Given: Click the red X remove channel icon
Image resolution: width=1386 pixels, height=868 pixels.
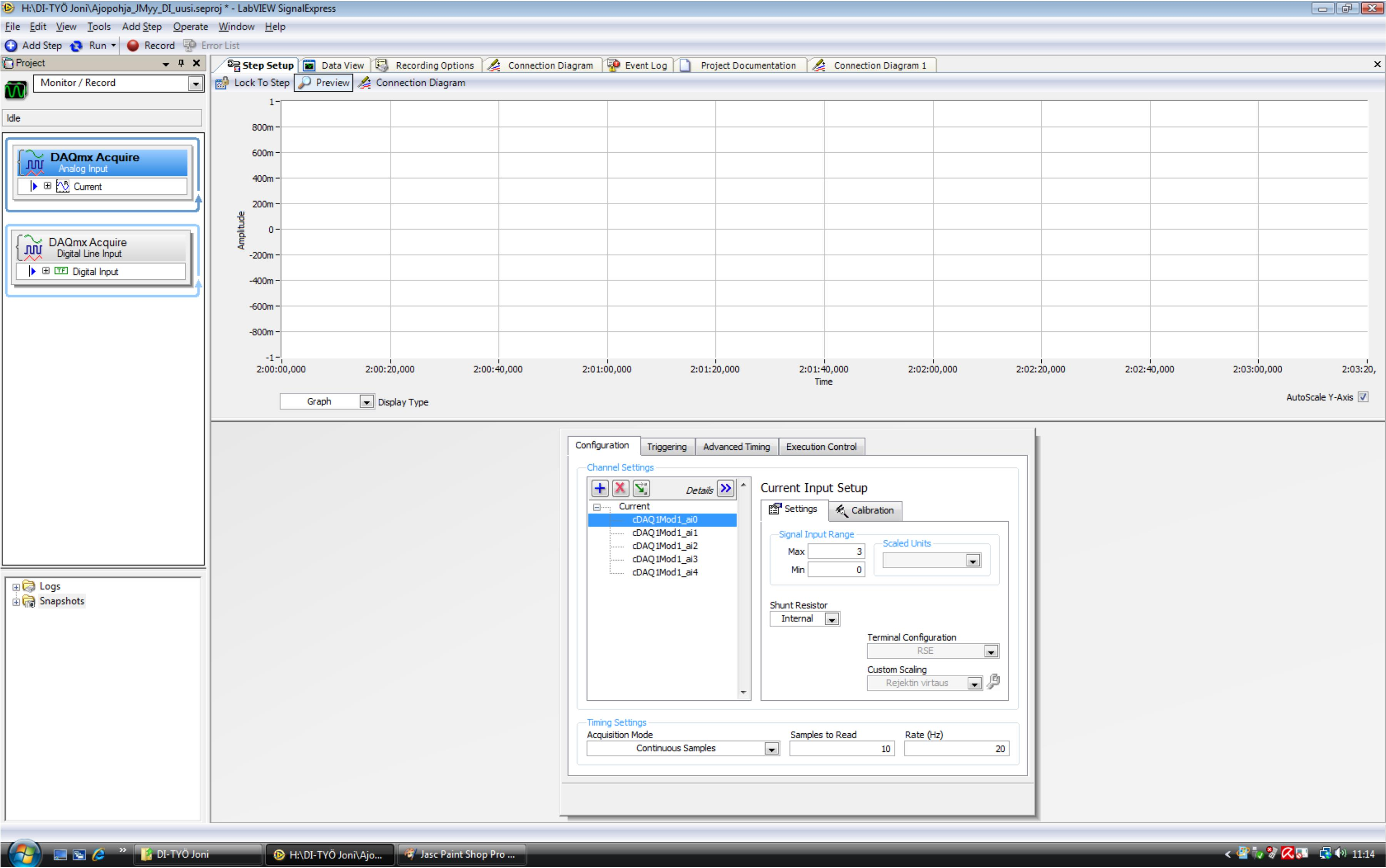Looking at the screenshot, I should tap(620, 488).
